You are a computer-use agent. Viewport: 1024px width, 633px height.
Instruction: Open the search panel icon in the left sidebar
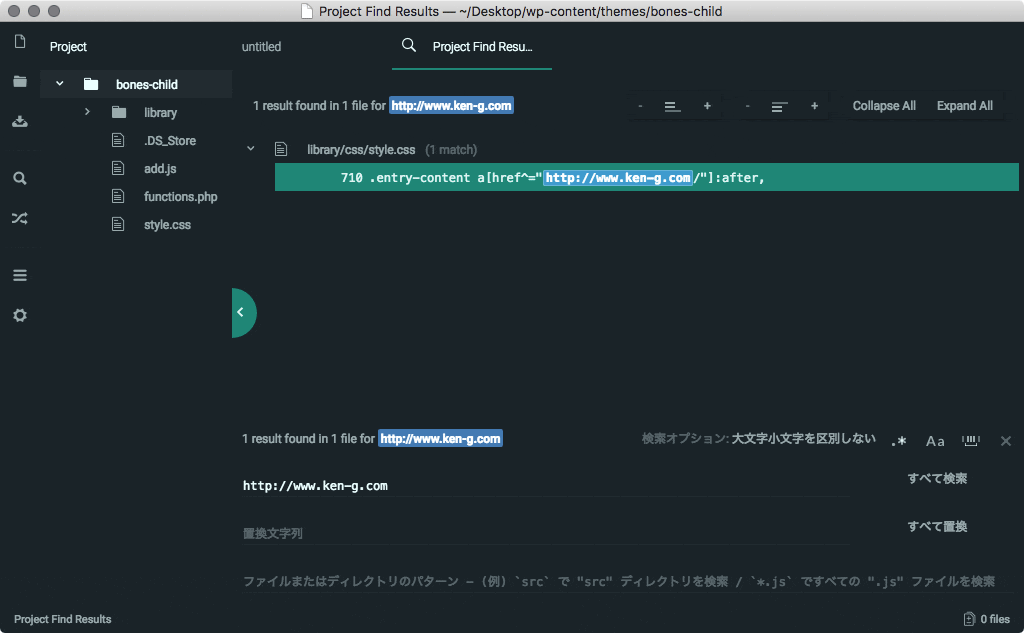point(19,177)
